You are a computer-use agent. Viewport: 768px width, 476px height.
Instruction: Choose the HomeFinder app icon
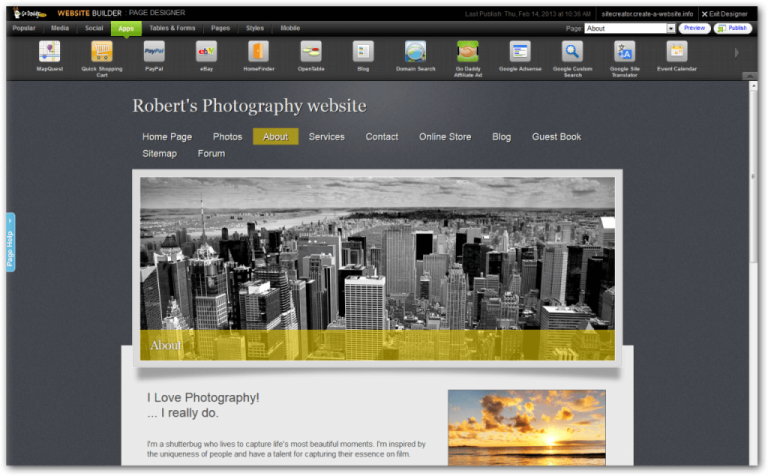tap(259, 52)
